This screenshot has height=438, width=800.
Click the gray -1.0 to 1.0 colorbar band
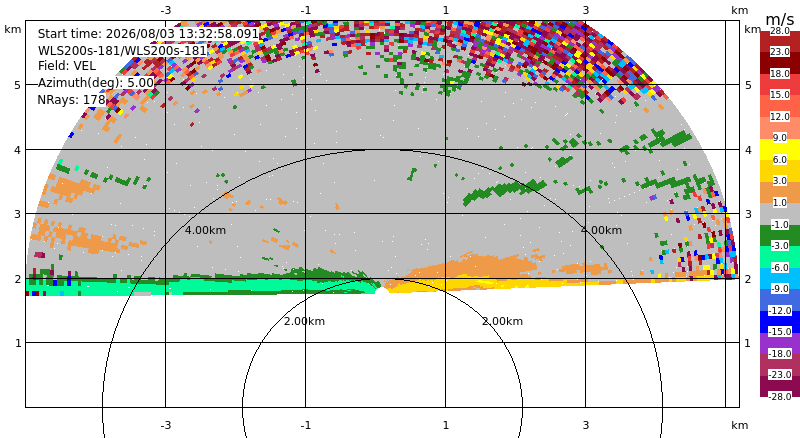pos(780,213)
